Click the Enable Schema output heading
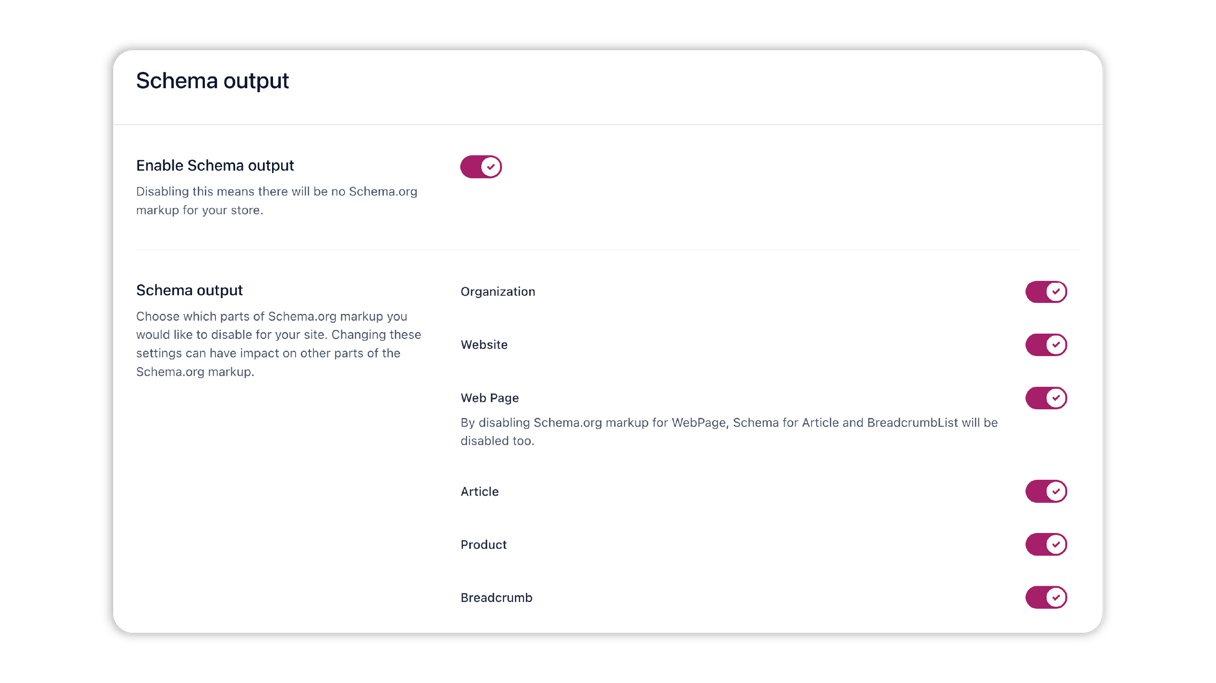1216x683 pixels. coord(215,166)
